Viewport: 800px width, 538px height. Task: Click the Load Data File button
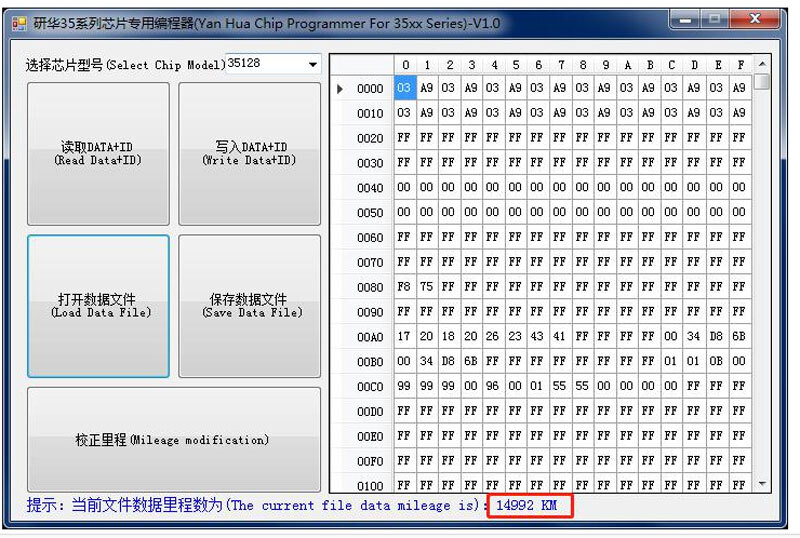point(98,306)
